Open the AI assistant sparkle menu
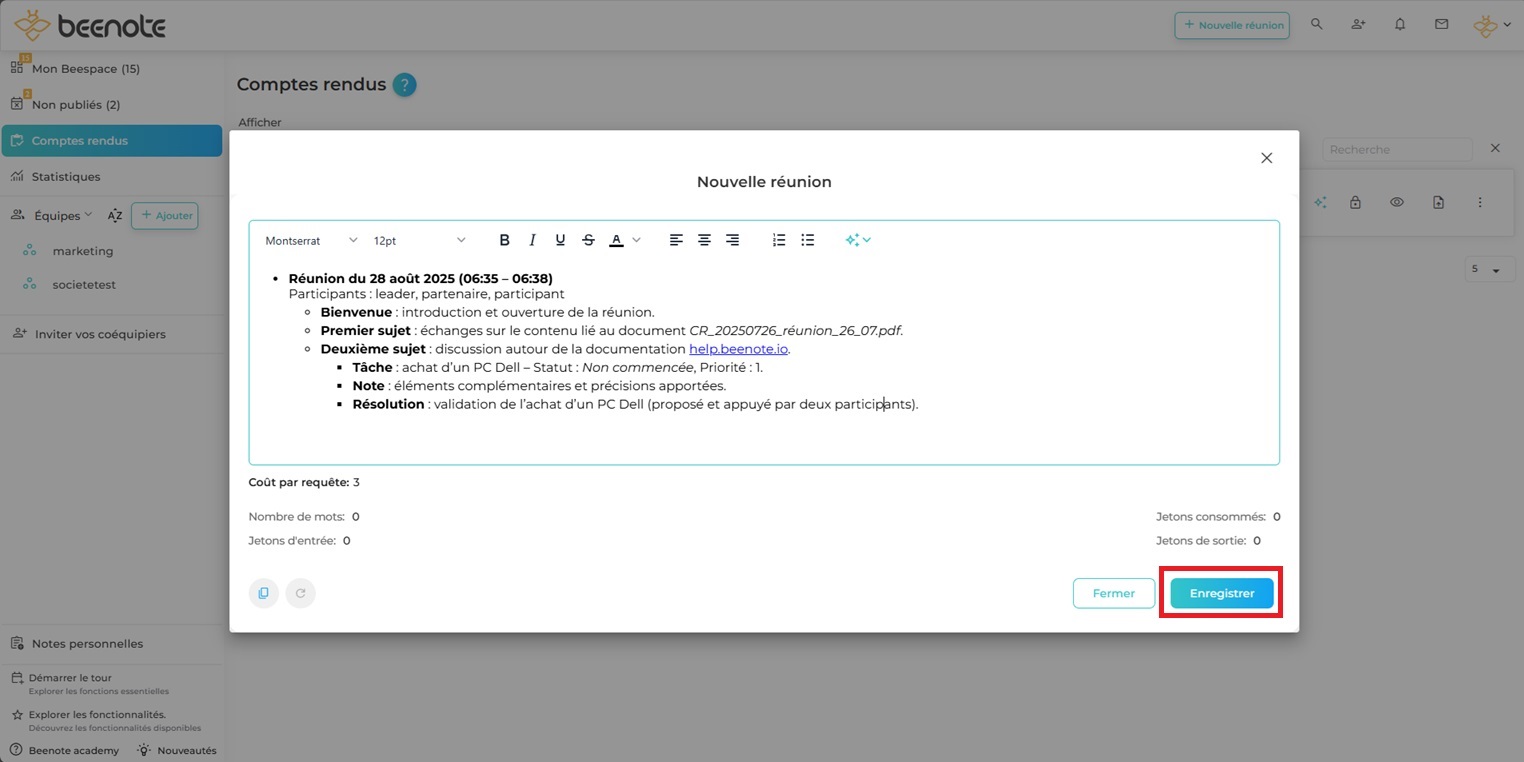 [857, 240]
